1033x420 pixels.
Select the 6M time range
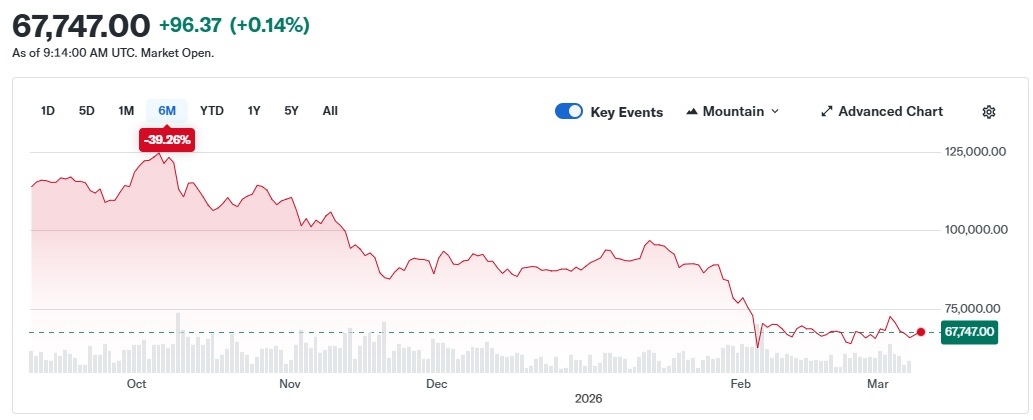[x=167, y=111]
